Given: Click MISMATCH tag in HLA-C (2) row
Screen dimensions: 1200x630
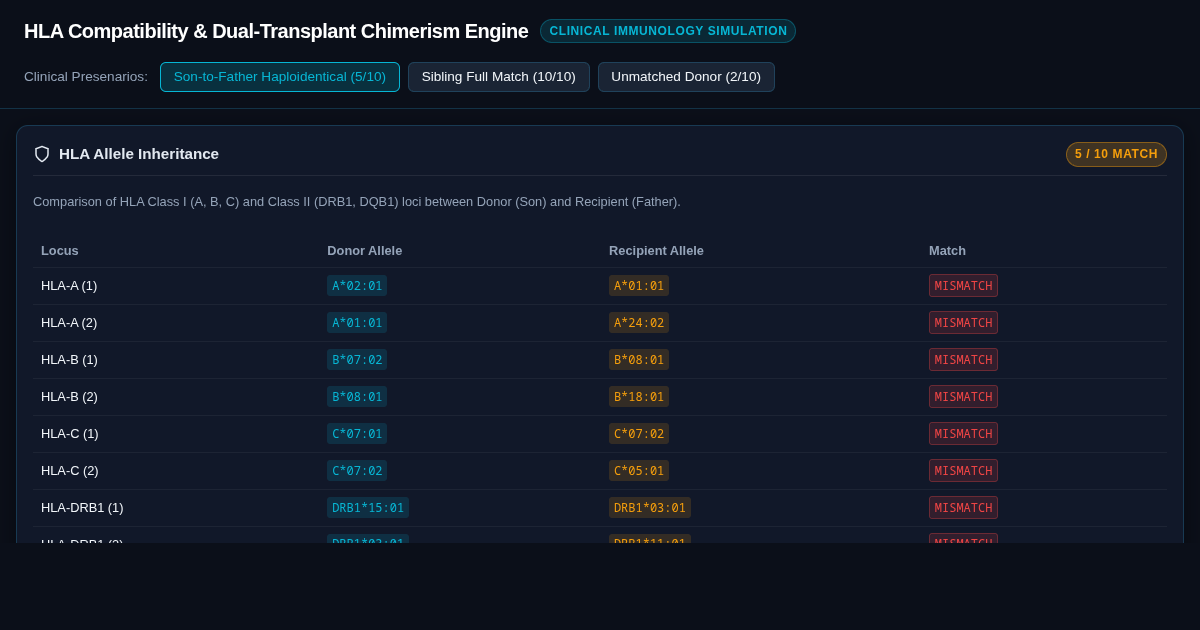Looking at the screenshot, I should click(x=963, y=471).
